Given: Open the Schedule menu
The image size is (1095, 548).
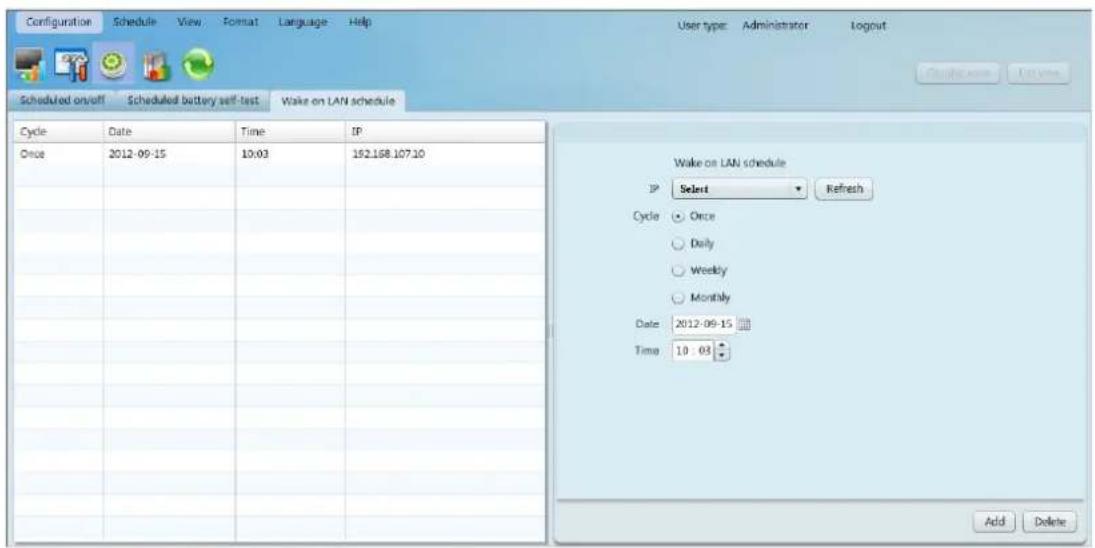Looking at the screenshot, I should click(x=135, y=22).
